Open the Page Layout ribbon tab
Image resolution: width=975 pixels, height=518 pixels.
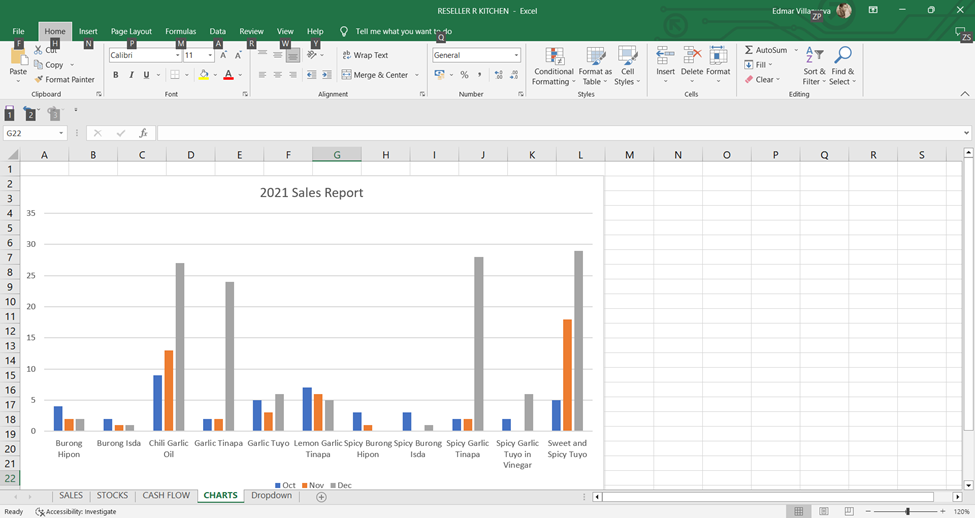coord(131,32)
